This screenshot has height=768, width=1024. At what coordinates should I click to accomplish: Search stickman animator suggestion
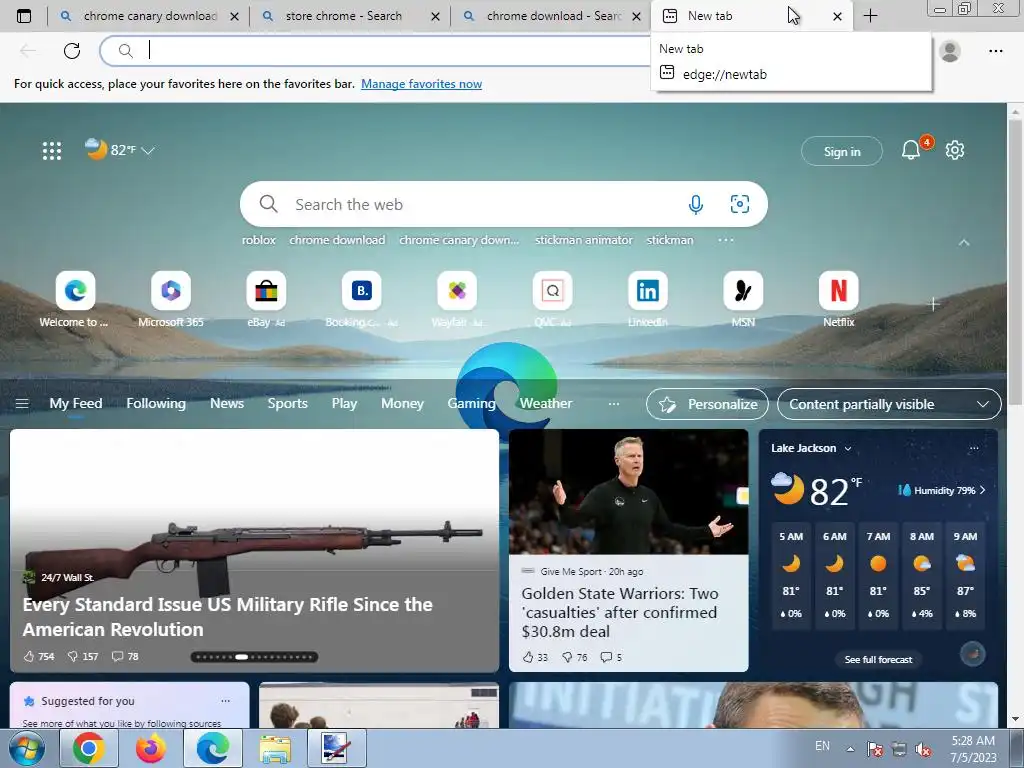[584, 240]
